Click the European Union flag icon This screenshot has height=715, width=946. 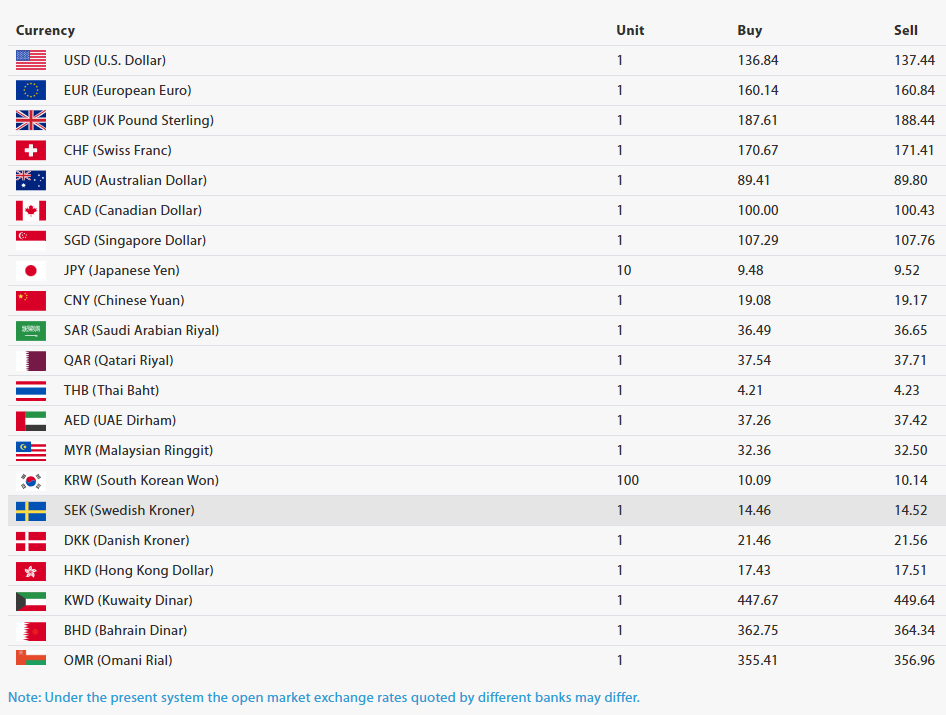(x=31, y=91)
